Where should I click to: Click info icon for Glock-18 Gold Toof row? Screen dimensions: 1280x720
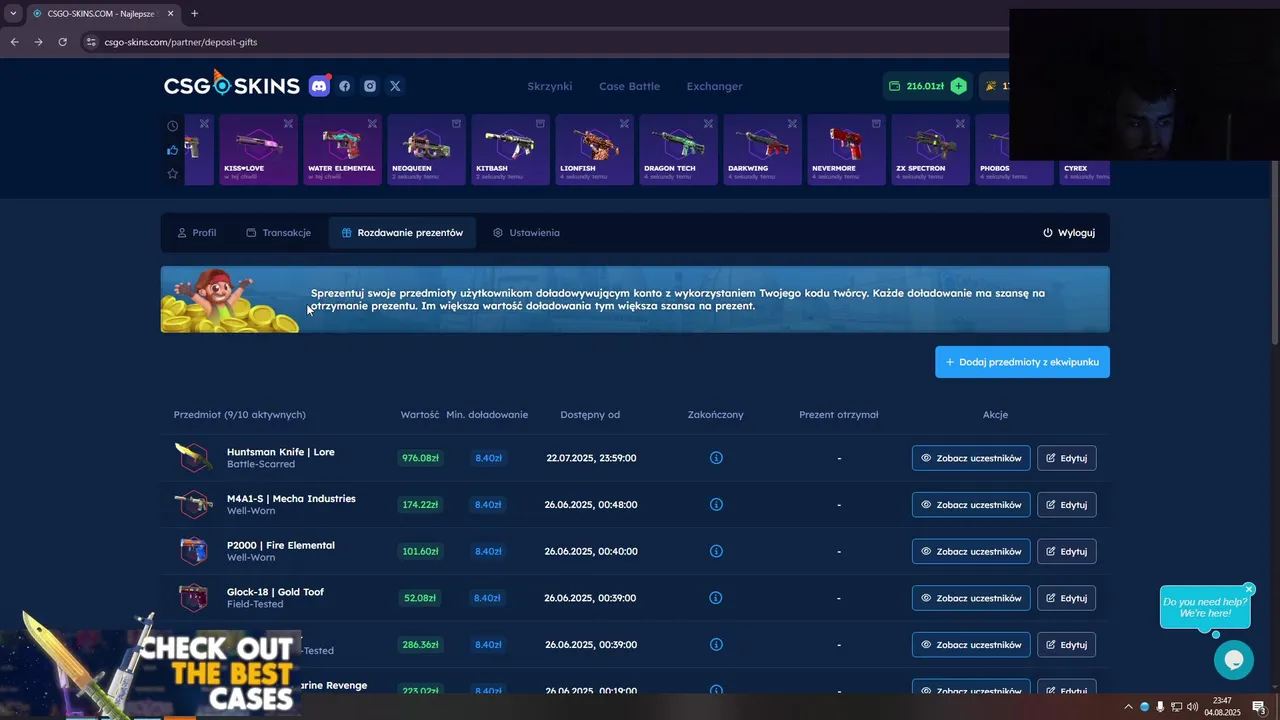[716, 598]
